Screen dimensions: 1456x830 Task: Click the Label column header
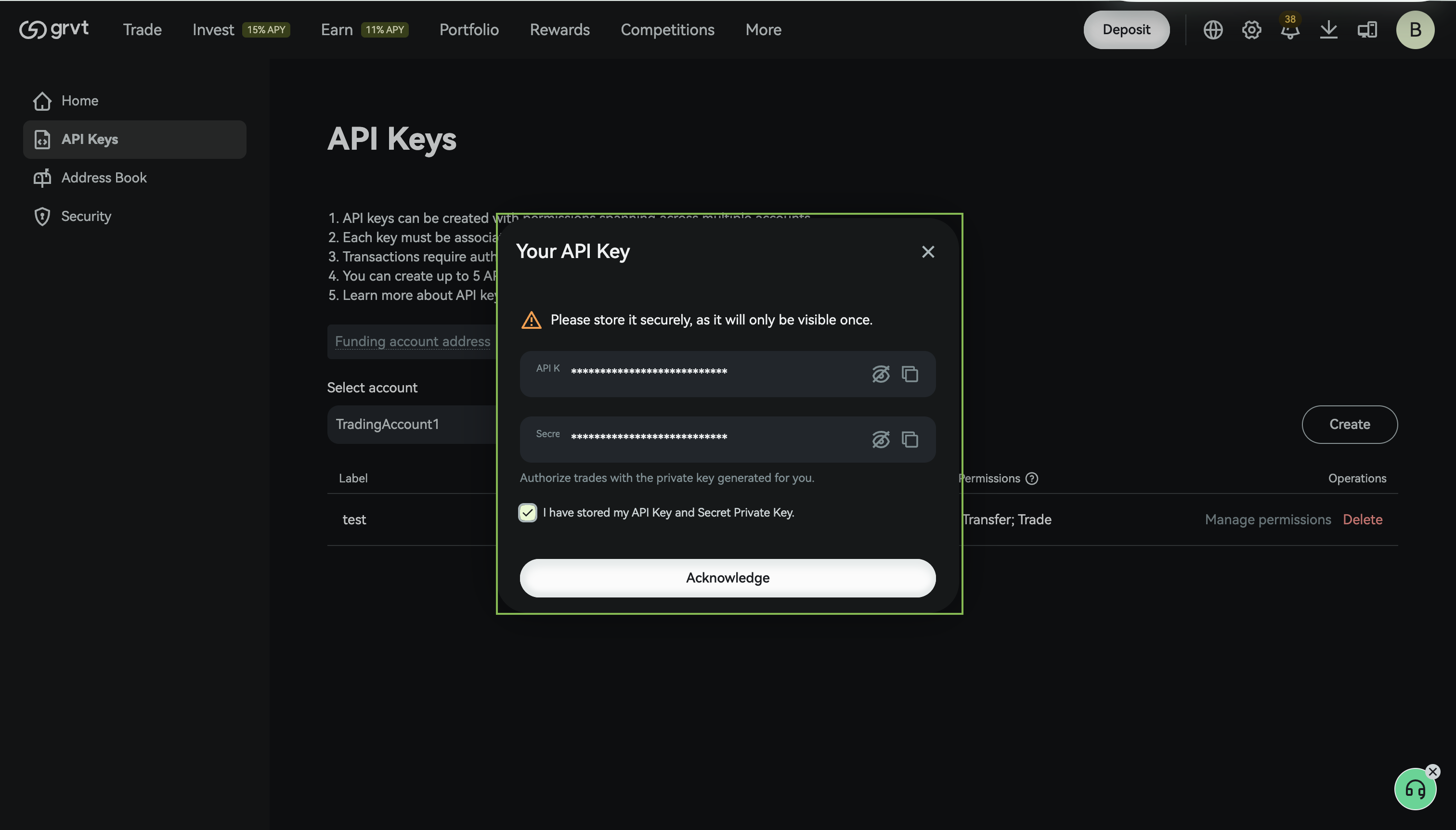353,478
